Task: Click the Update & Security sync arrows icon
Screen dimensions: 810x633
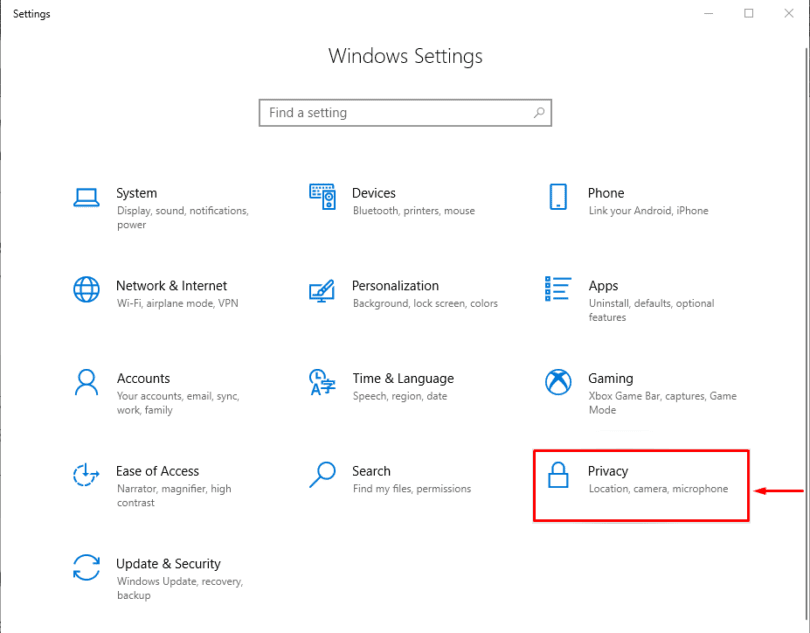Action: 86,567
